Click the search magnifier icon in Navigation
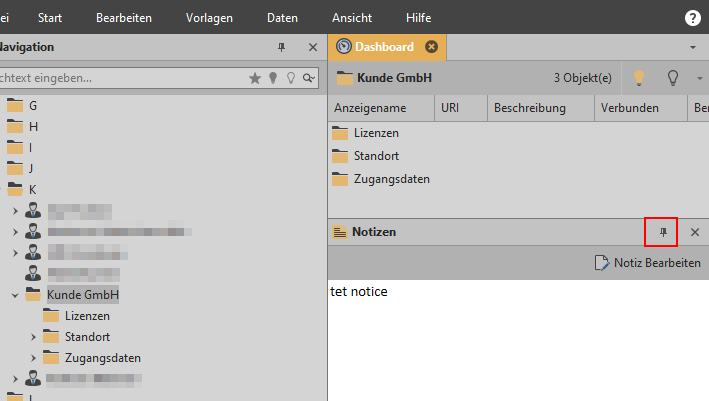 [x=309, y=77]
